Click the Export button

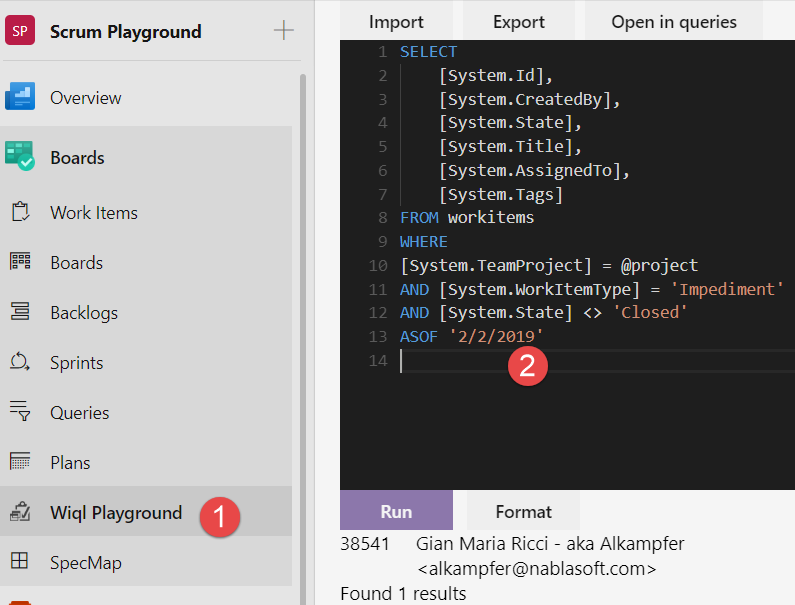tap(518, 21)
